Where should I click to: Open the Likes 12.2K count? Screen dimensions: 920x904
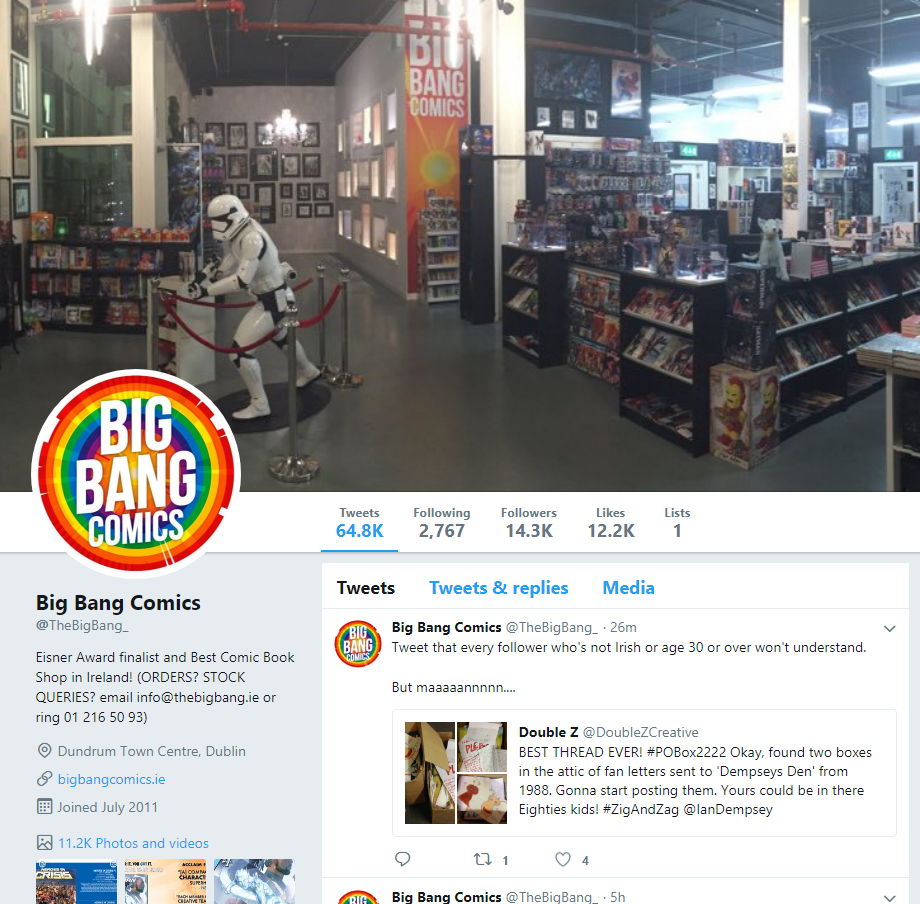point(611,523)
